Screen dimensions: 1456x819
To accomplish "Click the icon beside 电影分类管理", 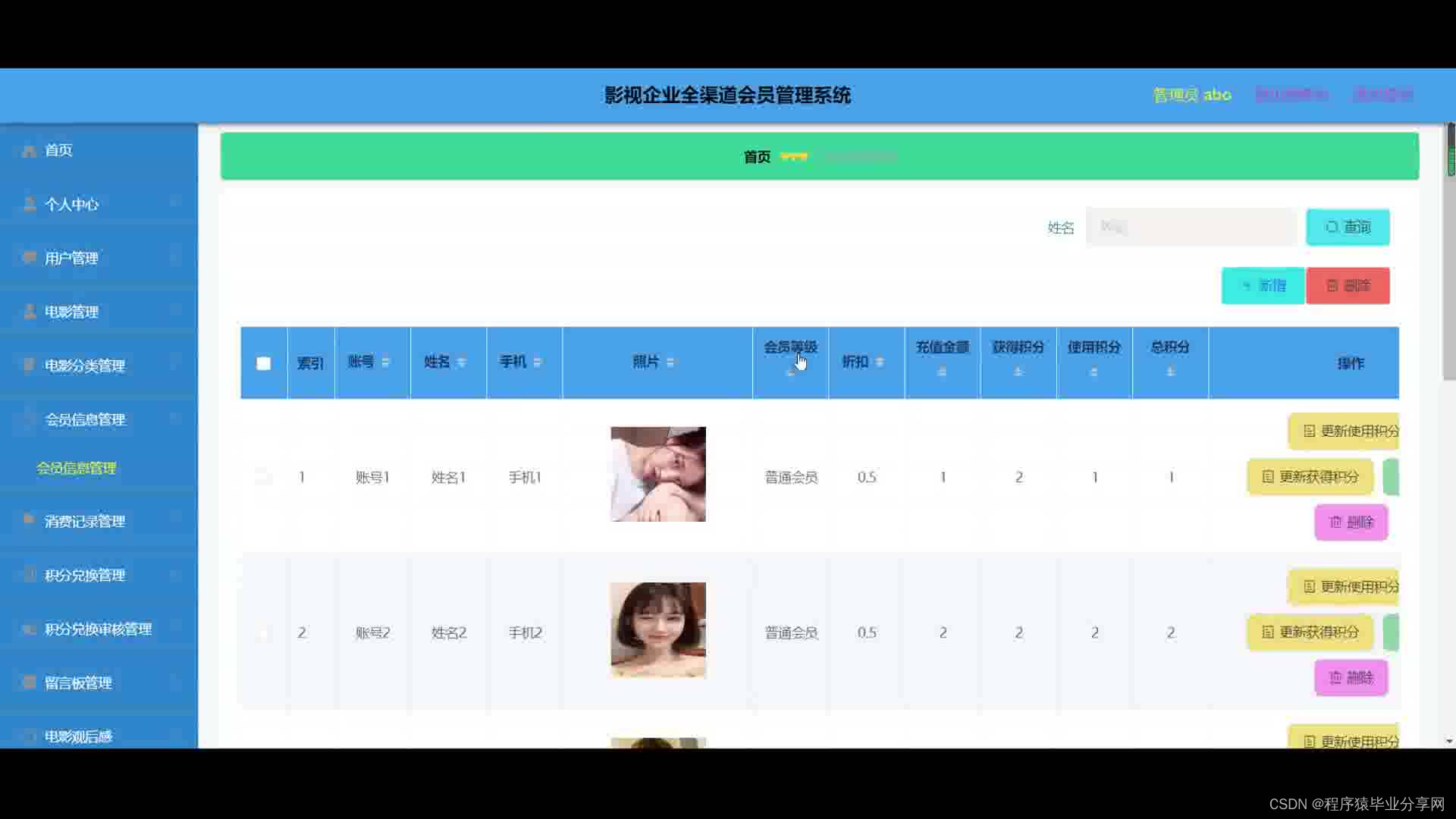I will (29, 366).
